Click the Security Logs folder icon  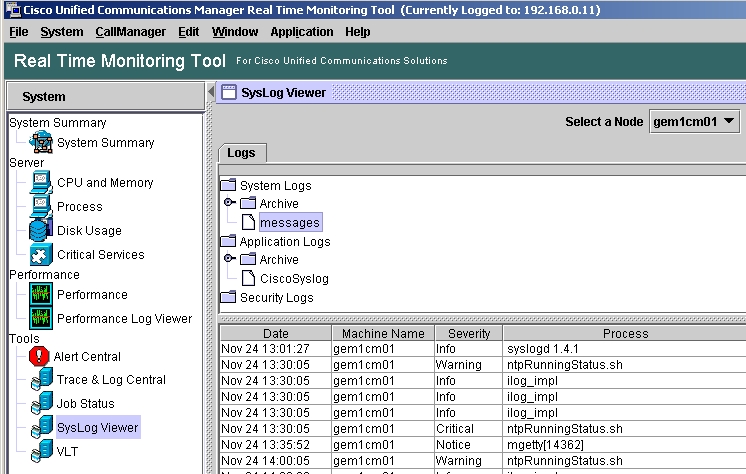pos(228,297)
